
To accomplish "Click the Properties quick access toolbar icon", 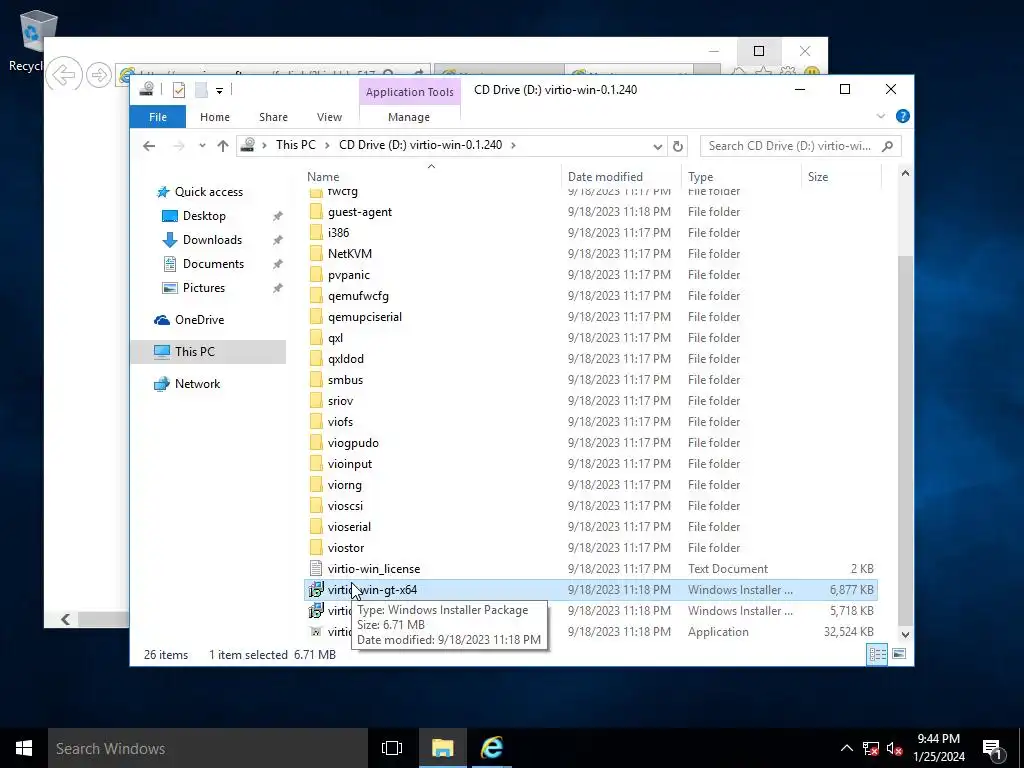I will point(178,90).
